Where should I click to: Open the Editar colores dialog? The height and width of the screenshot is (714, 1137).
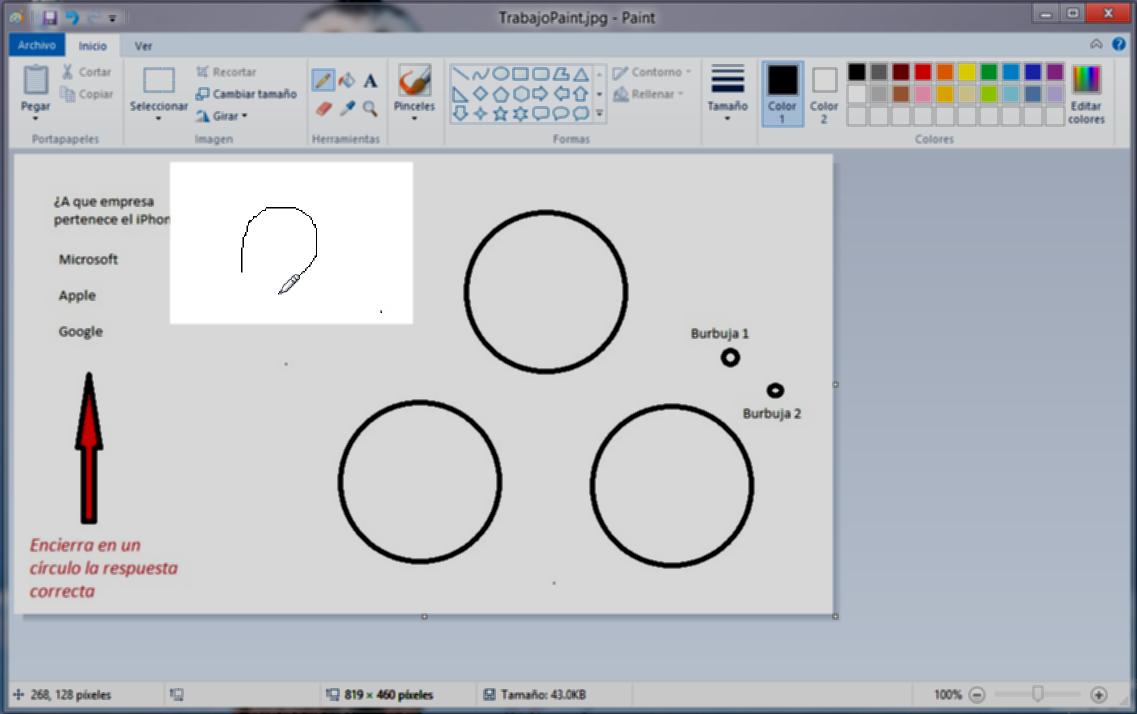coord(1086,94)
